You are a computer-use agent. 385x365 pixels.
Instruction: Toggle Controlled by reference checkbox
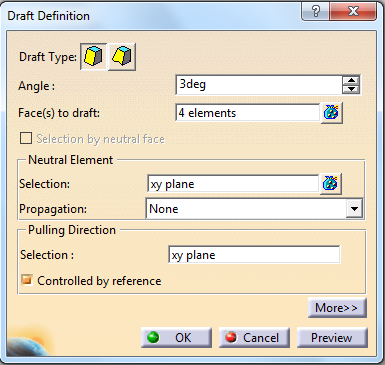(27, 280)
